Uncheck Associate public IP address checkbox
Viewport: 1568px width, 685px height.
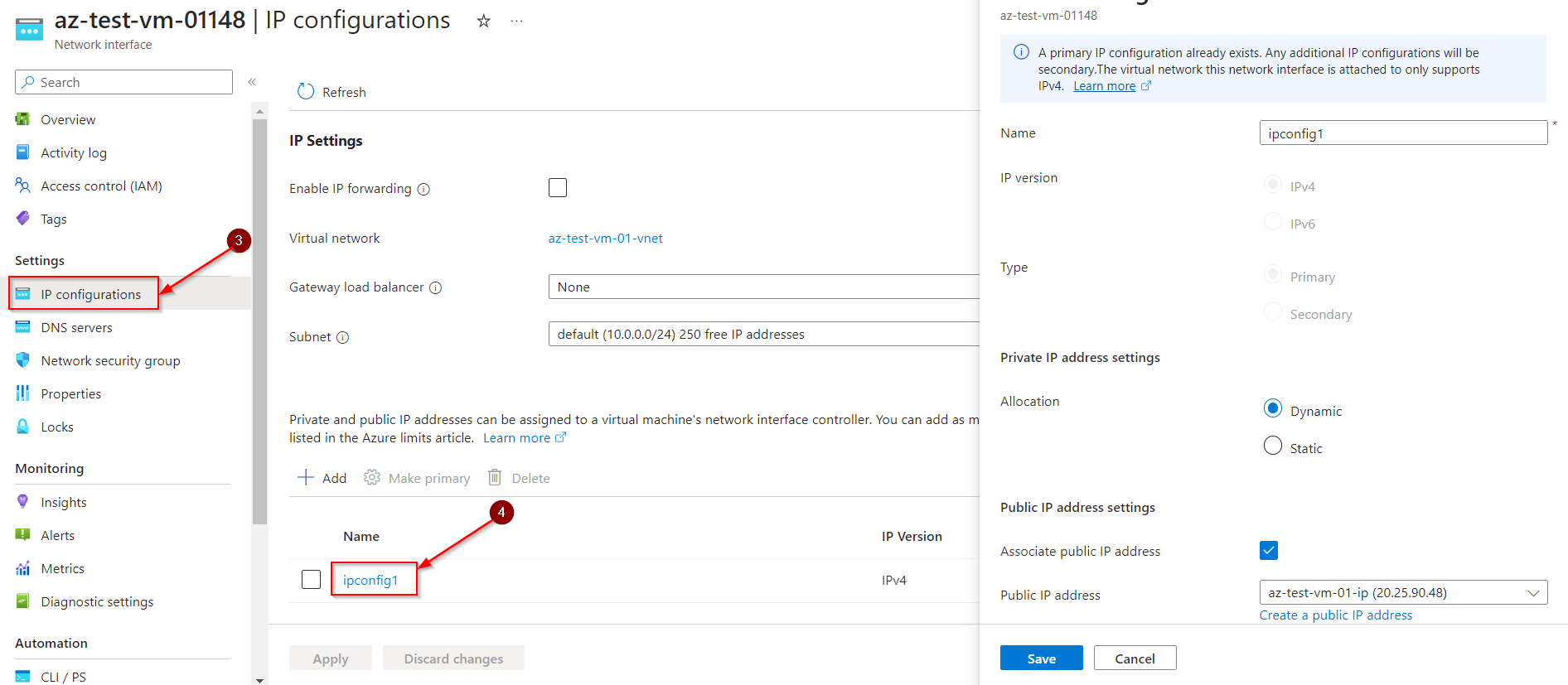click(1269, 550)
